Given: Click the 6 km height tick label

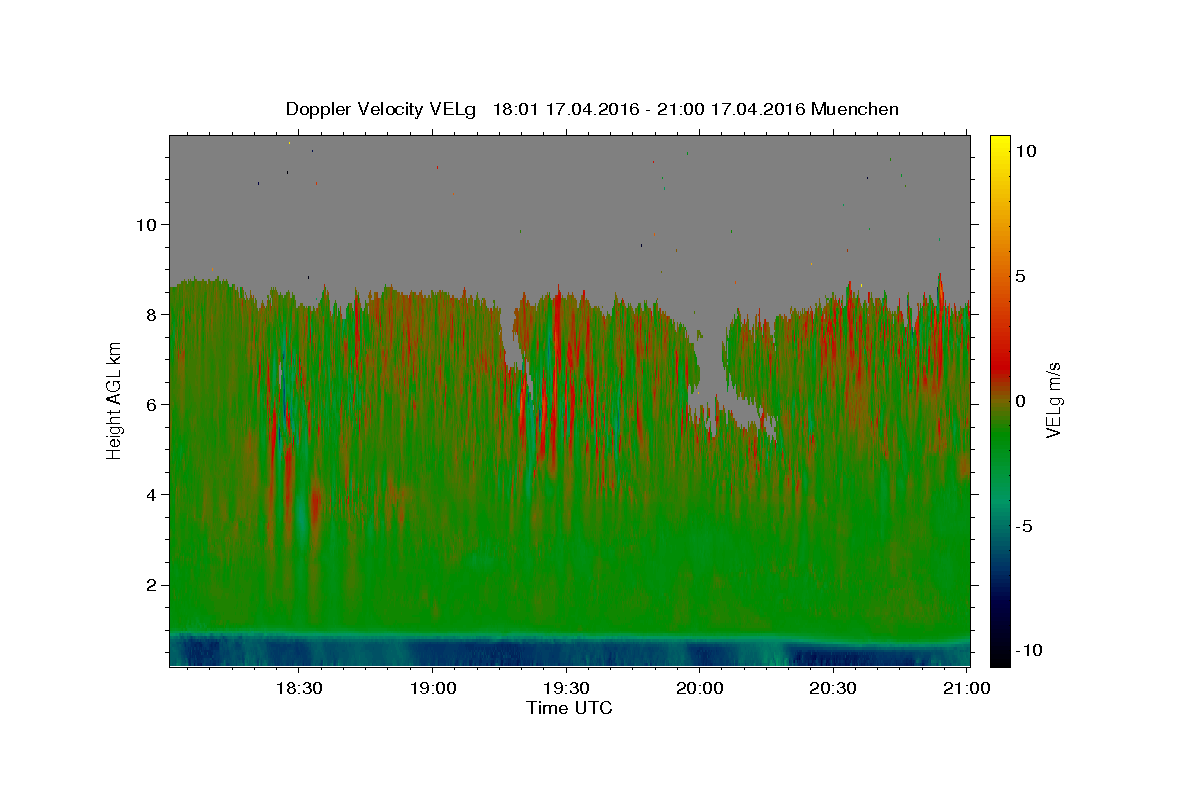Looking at the screenshot, I should pos(154,404).
